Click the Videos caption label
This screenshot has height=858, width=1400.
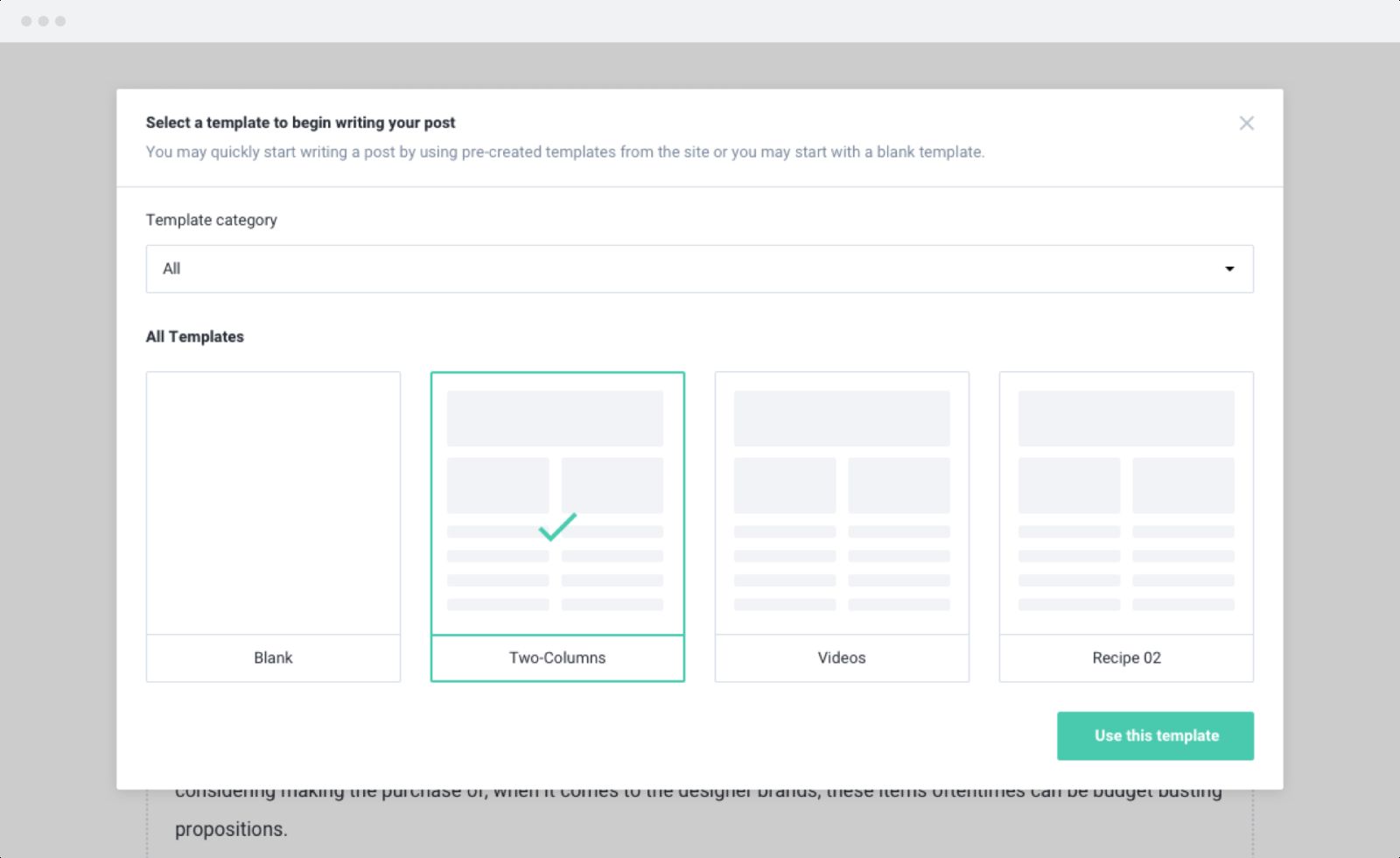click(842, 658)
